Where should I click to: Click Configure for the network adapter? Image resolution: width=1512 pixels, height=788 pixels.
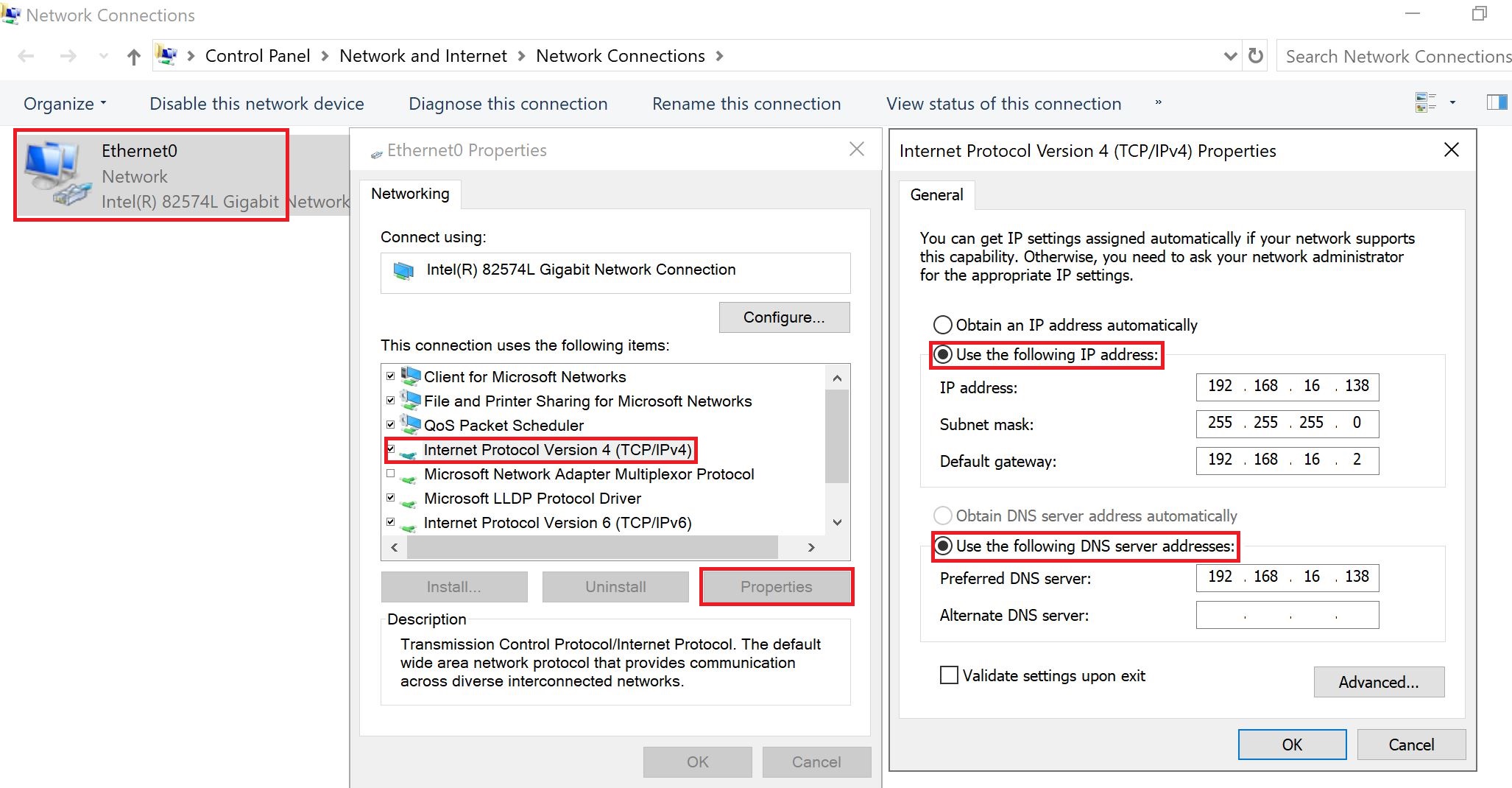(783, 317)
